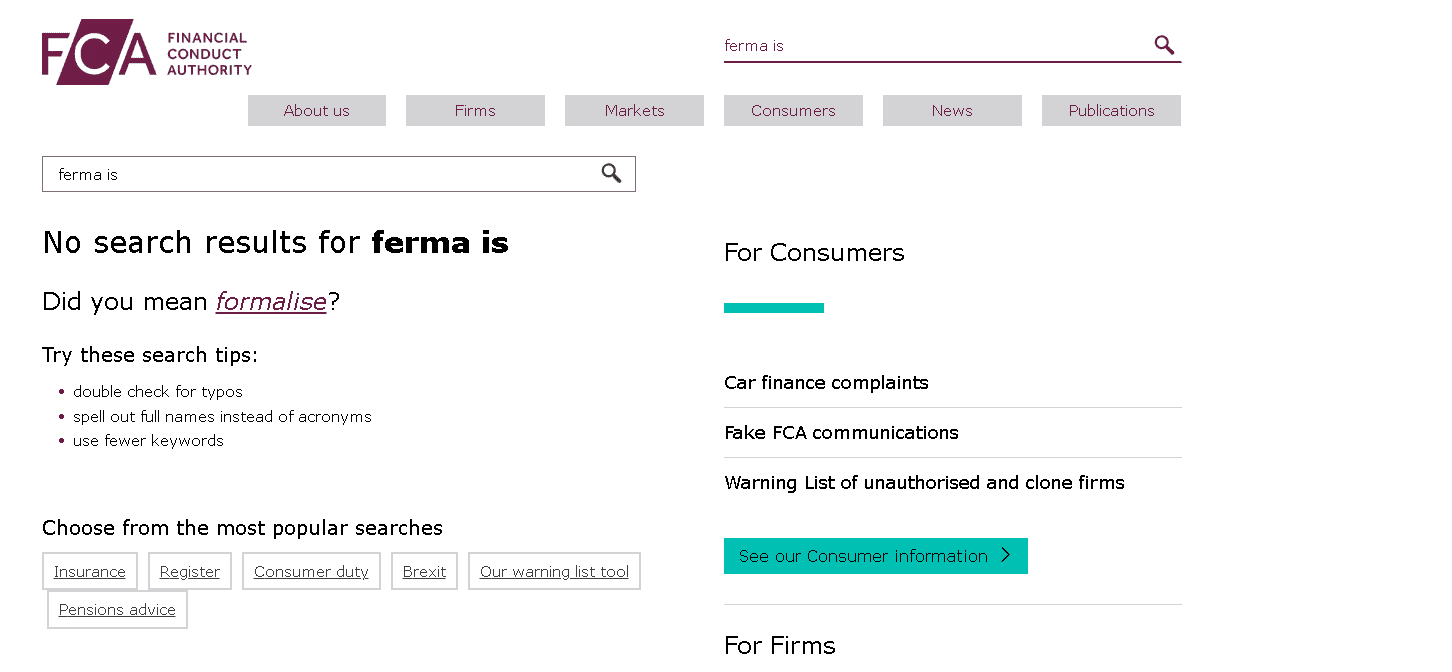
Task: Open the Publications menu
Action: (x=1111, y=111)
